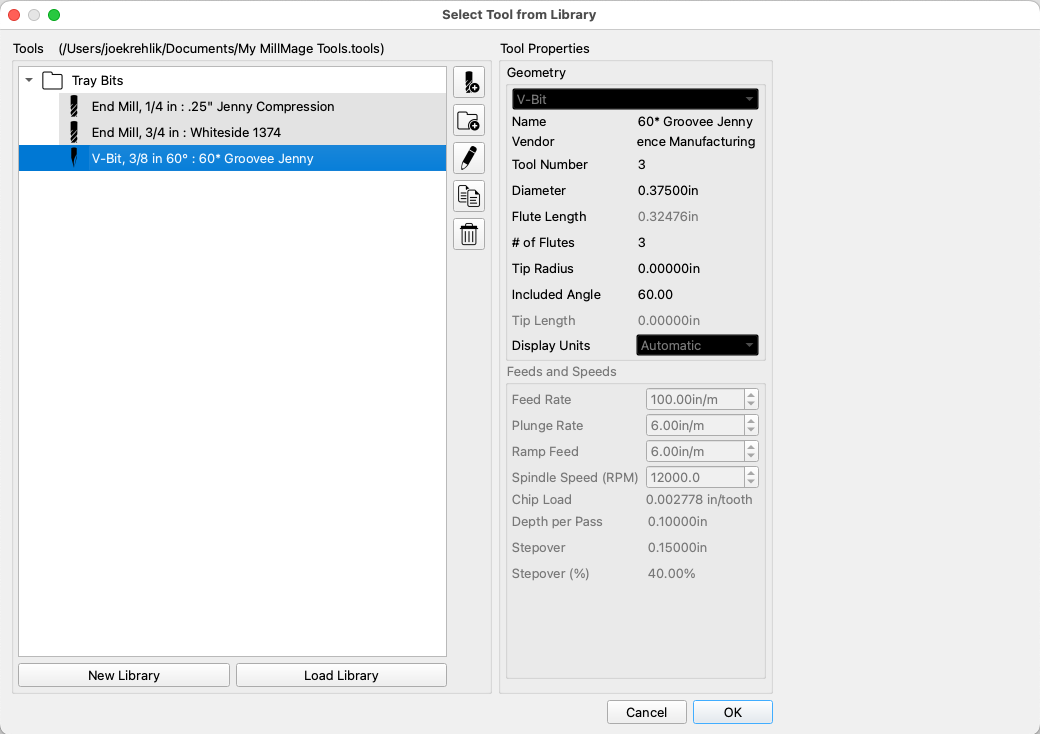Click the Flute Length value 0.32476in

(x=668, y=216)
